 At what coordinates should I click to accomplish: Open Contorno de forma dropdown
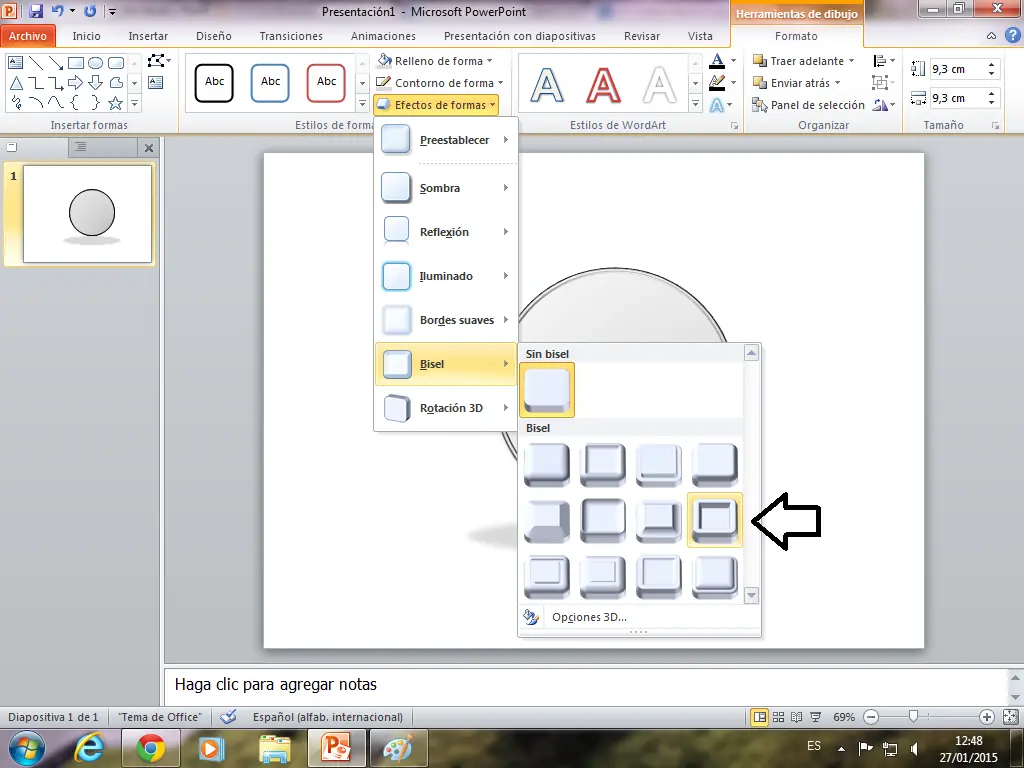pyautogui.click(x=440, y=83)
